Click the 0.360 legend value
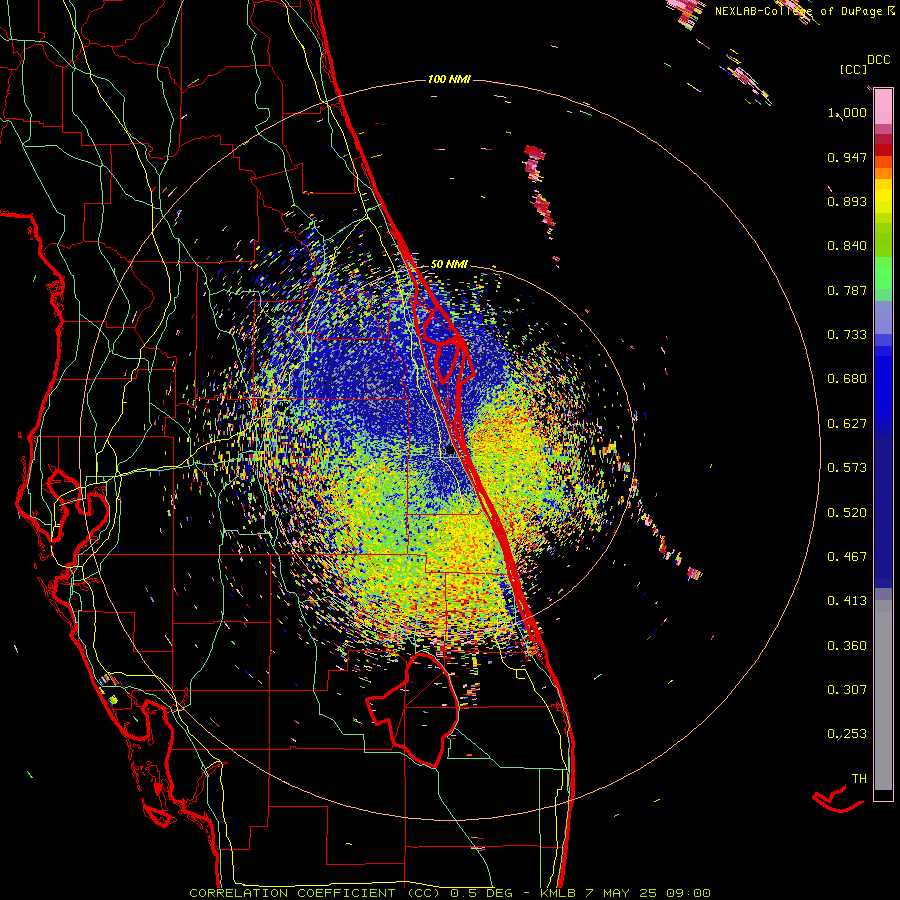Image resolution: width=900 pixels, height=900 pixels. click(x=847, y=646)
